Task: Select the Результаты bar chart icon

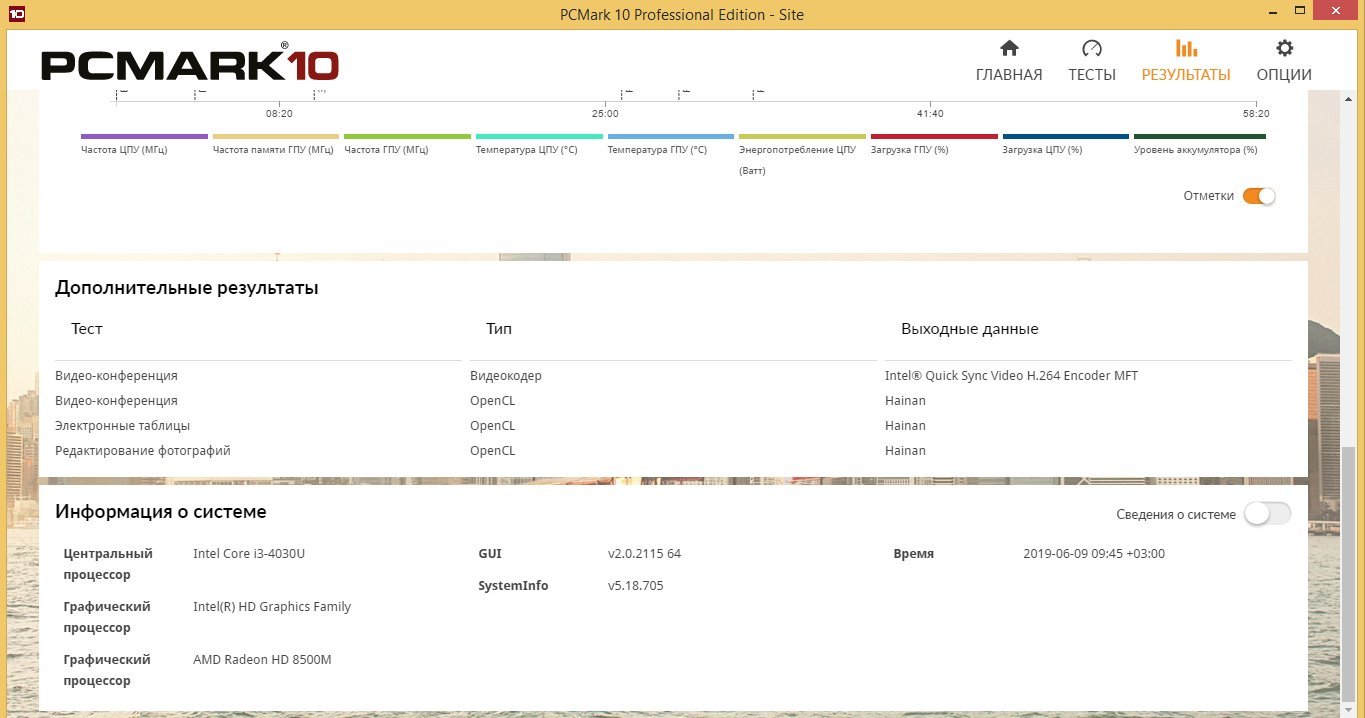Action: click(x=1186, y=49)
